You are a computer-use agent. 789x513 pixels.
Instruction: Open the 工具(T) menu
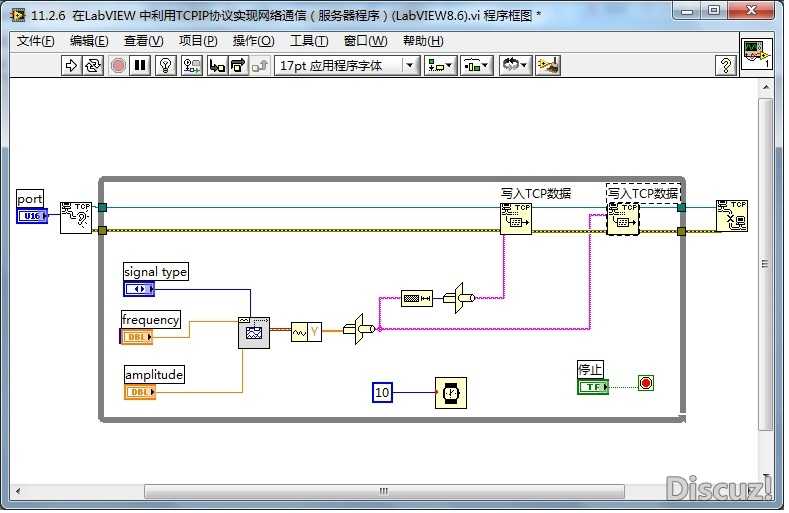point(308,41)
